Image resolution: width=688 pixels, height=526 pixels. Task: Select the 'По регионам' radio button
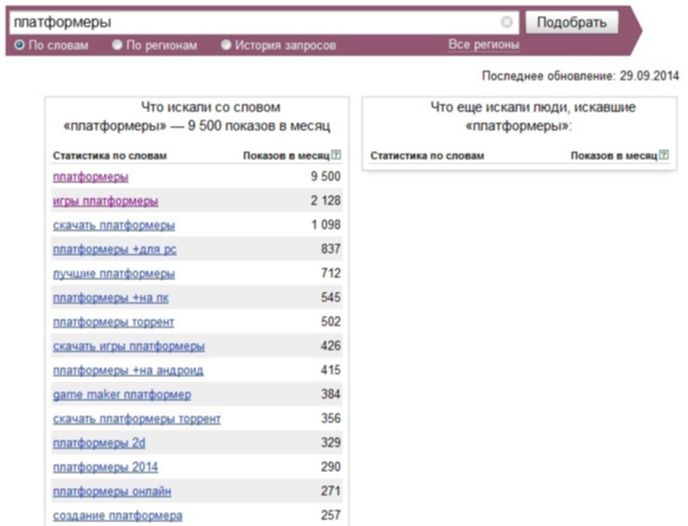click(117, 45)
